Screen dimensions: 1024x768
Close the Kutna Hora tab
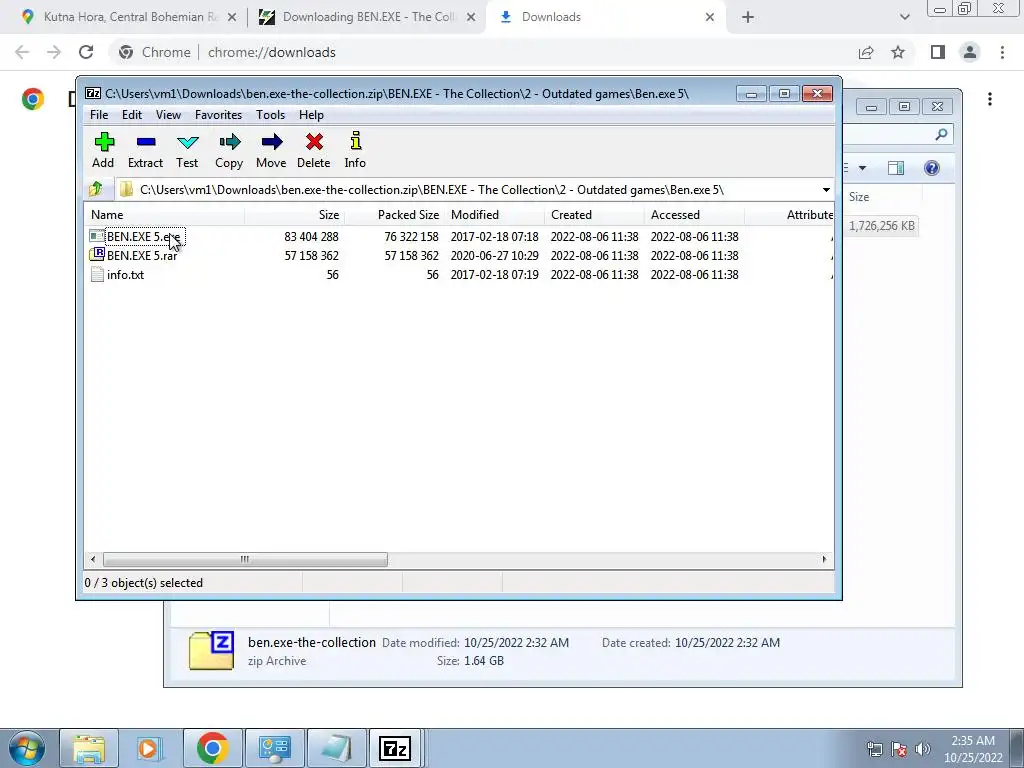point(232,17)
